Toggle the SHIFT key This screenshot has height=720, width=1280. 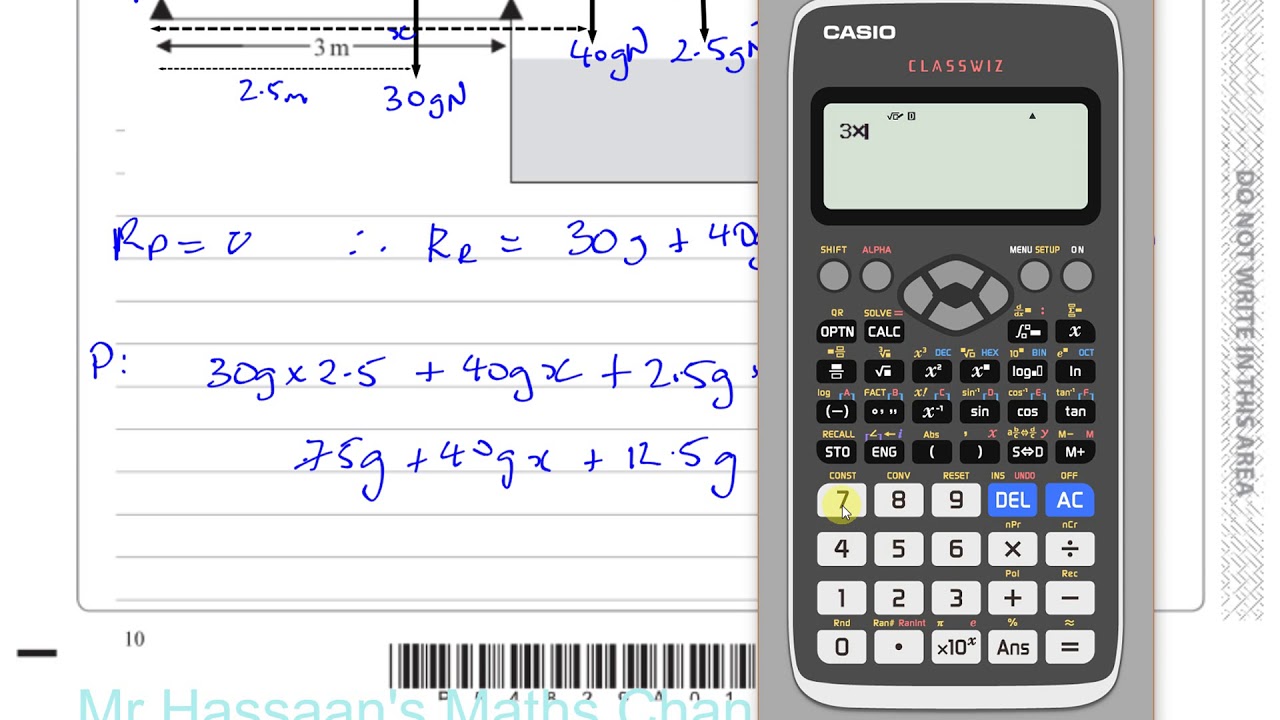click(834, 275)
